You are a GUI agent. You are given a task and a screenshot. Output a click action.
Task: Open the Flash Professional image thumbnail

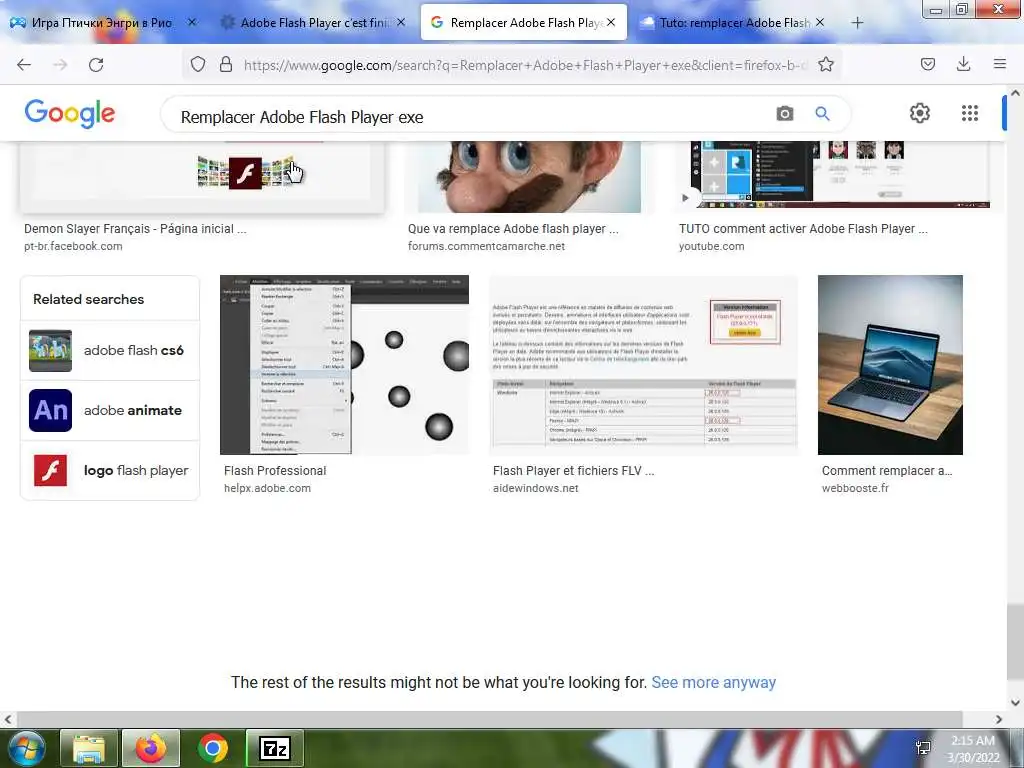(344, 364)
